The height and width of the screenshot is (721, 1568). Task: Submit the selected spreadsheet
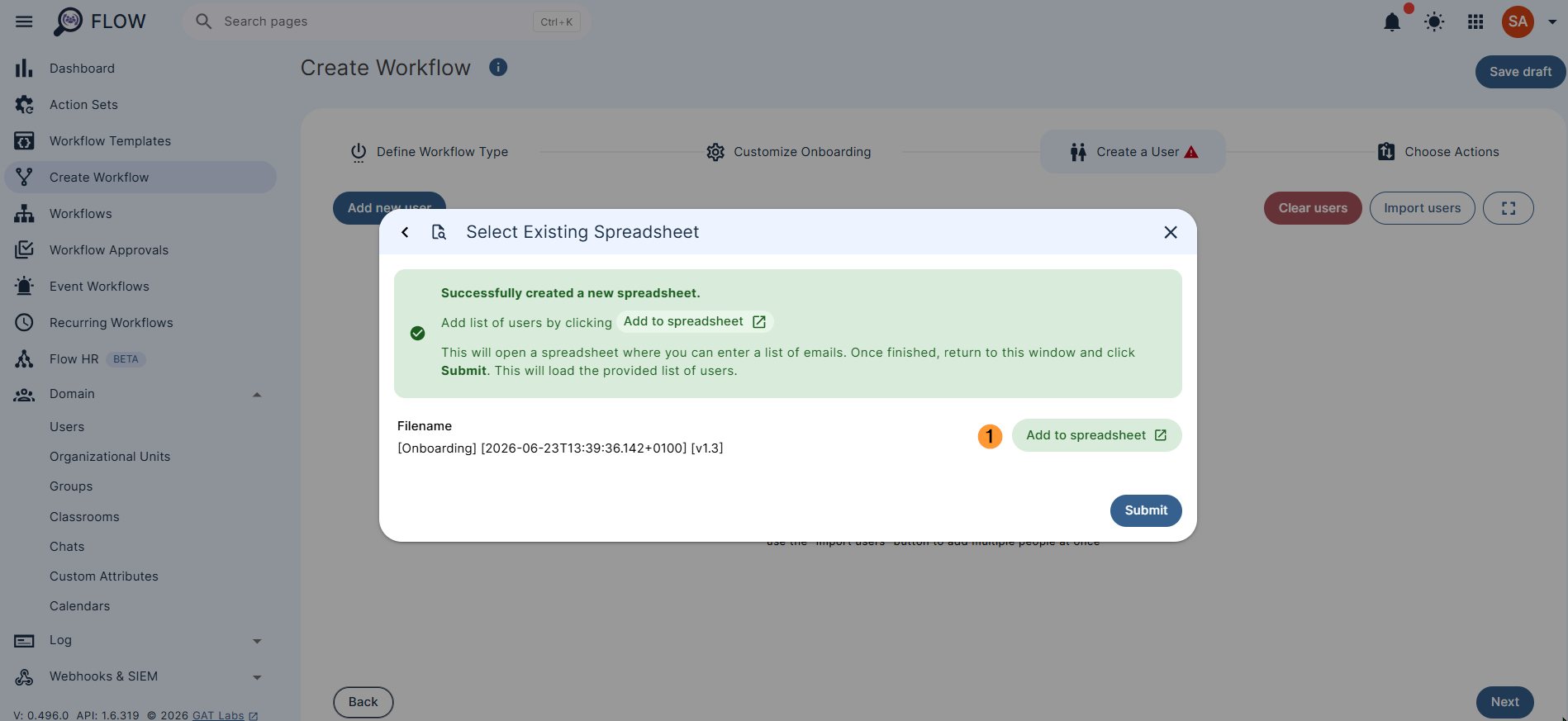click(x=1146, y=510)
